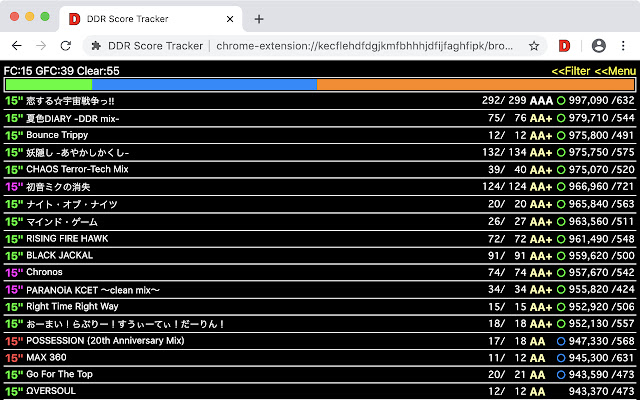This screenshot has height=400, width=640.
Task: Click the green circle on Right Time Right Way row
Action: pos(561,307)
